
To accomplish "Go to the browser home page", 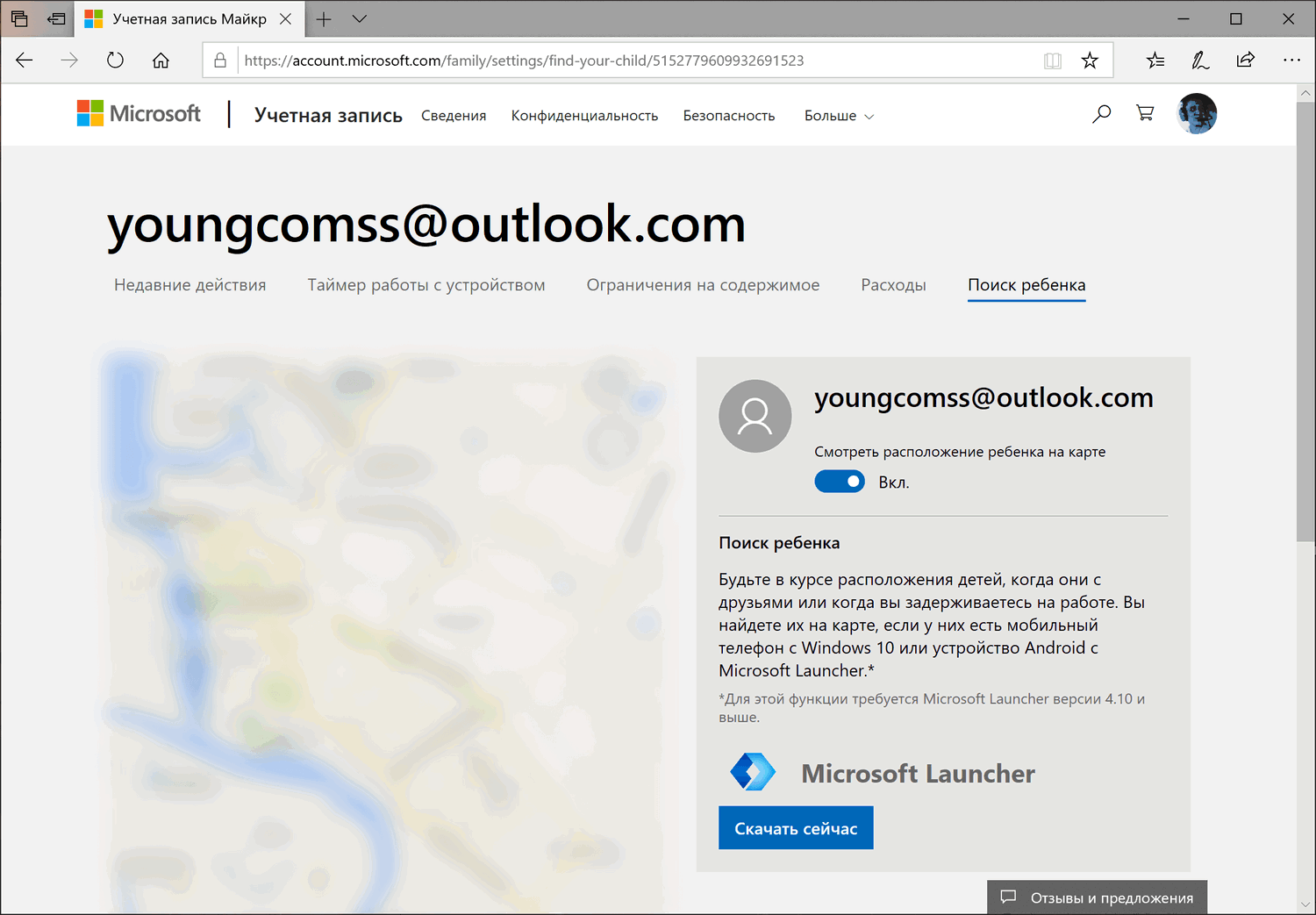I will point(161,61).
